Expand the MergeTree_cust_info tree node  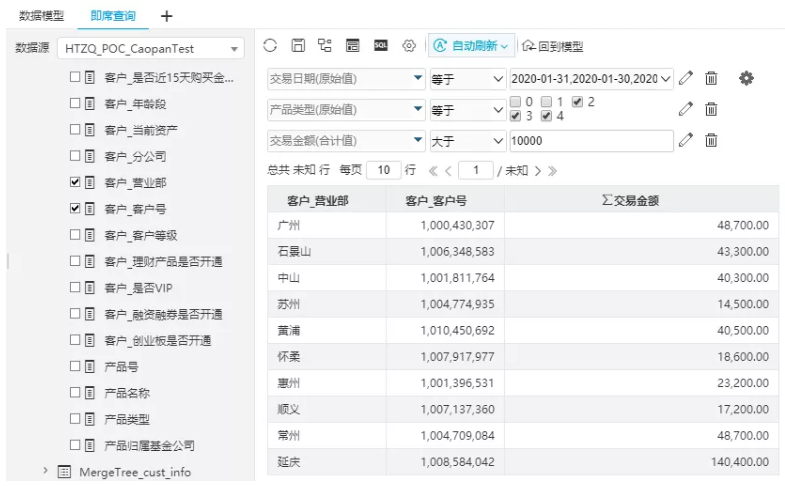point(46,470)
